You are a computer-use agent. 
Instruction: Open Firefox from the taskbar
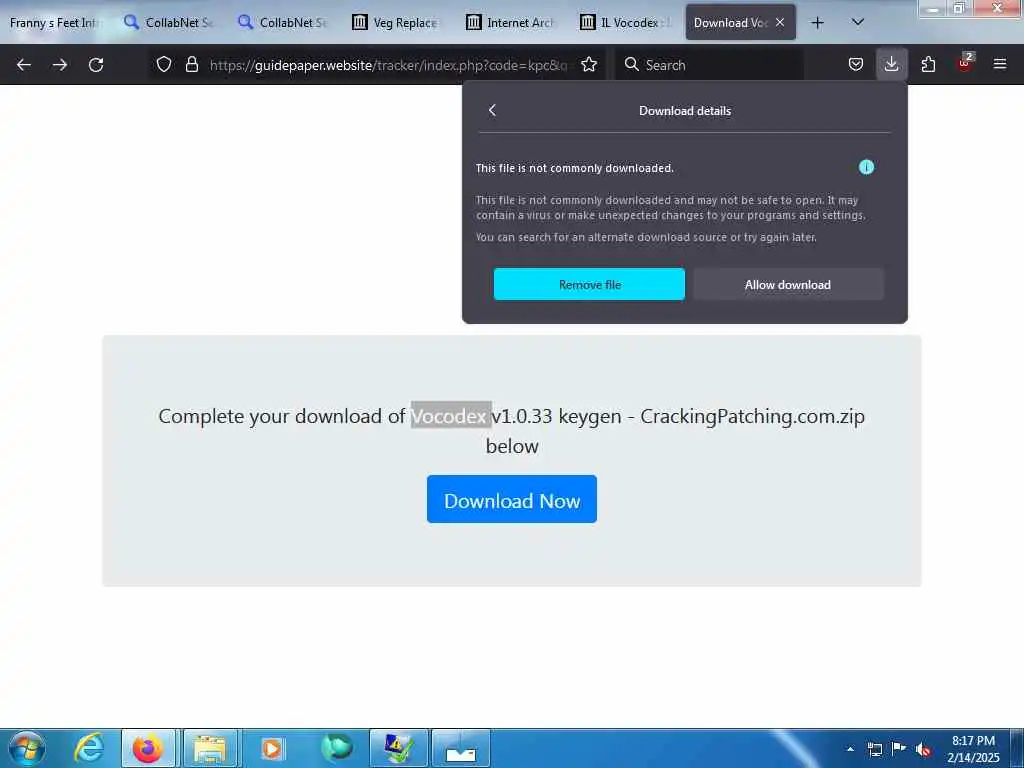click(148, 748)
